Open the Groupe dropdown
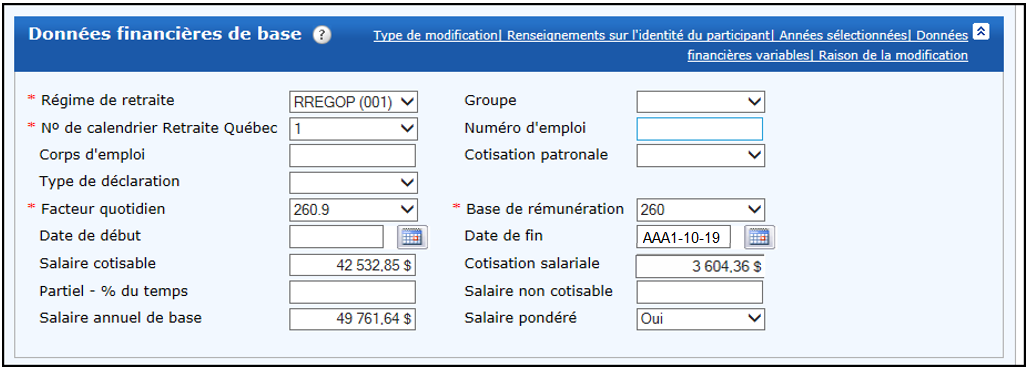Screen dimensions: 1029x369 click(x=701, y=102)
